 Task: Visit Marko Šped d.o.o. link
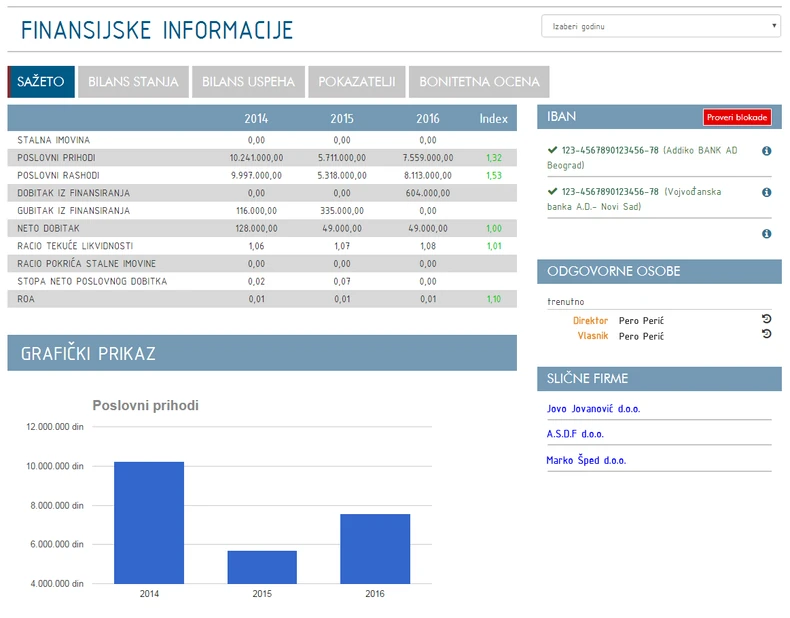586,461
